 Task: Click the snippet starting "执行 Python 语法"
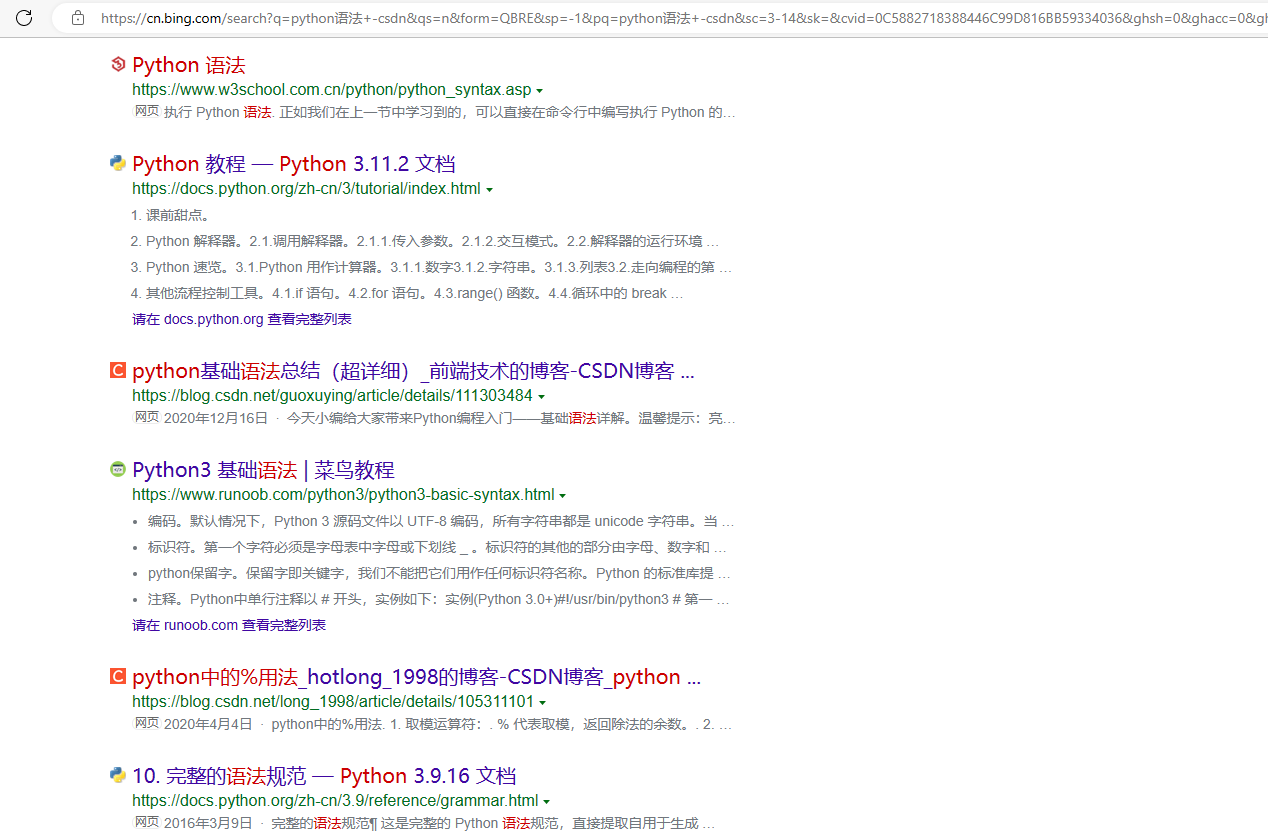pyautogui.click(x=450, y=112)
